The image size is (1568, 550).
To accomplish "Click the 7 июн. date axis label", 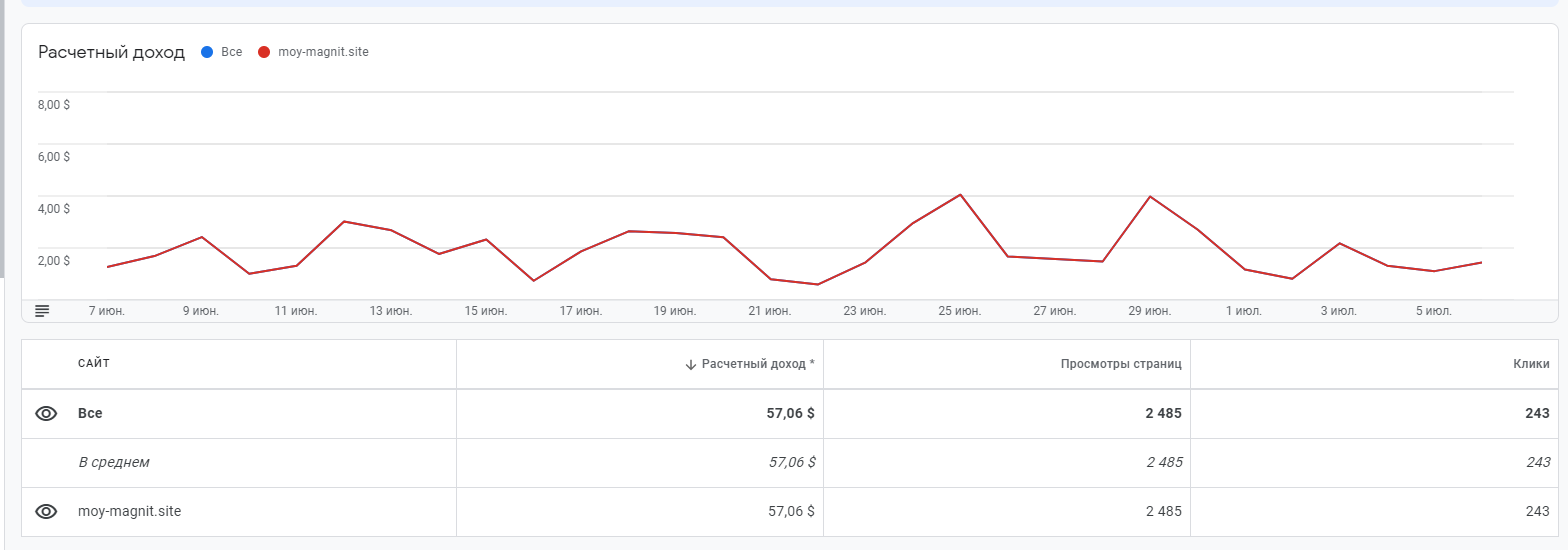I will [x=107, y=311].
